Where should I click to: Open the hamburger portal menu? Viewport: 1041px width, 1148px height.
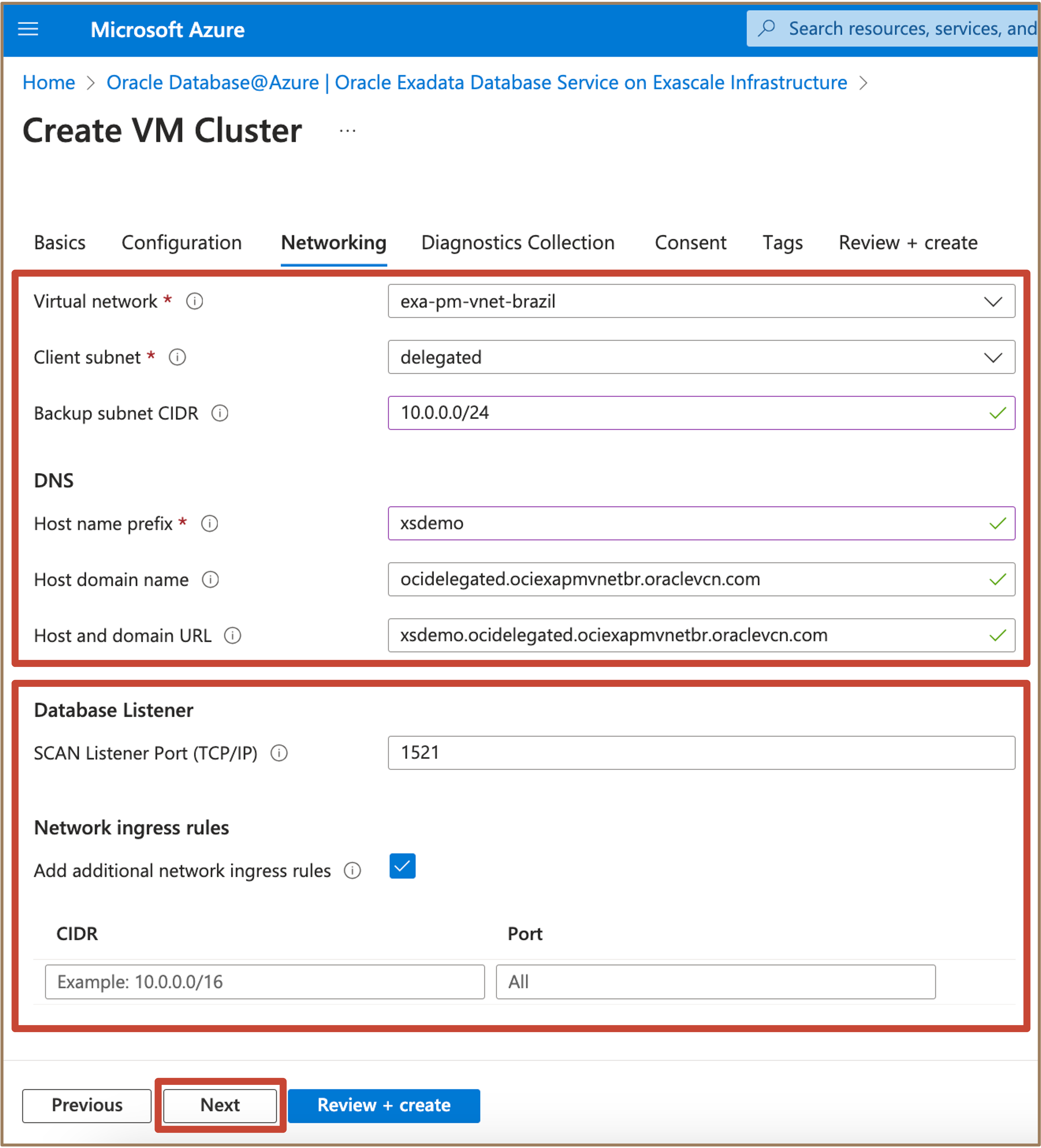coord(28,28)
